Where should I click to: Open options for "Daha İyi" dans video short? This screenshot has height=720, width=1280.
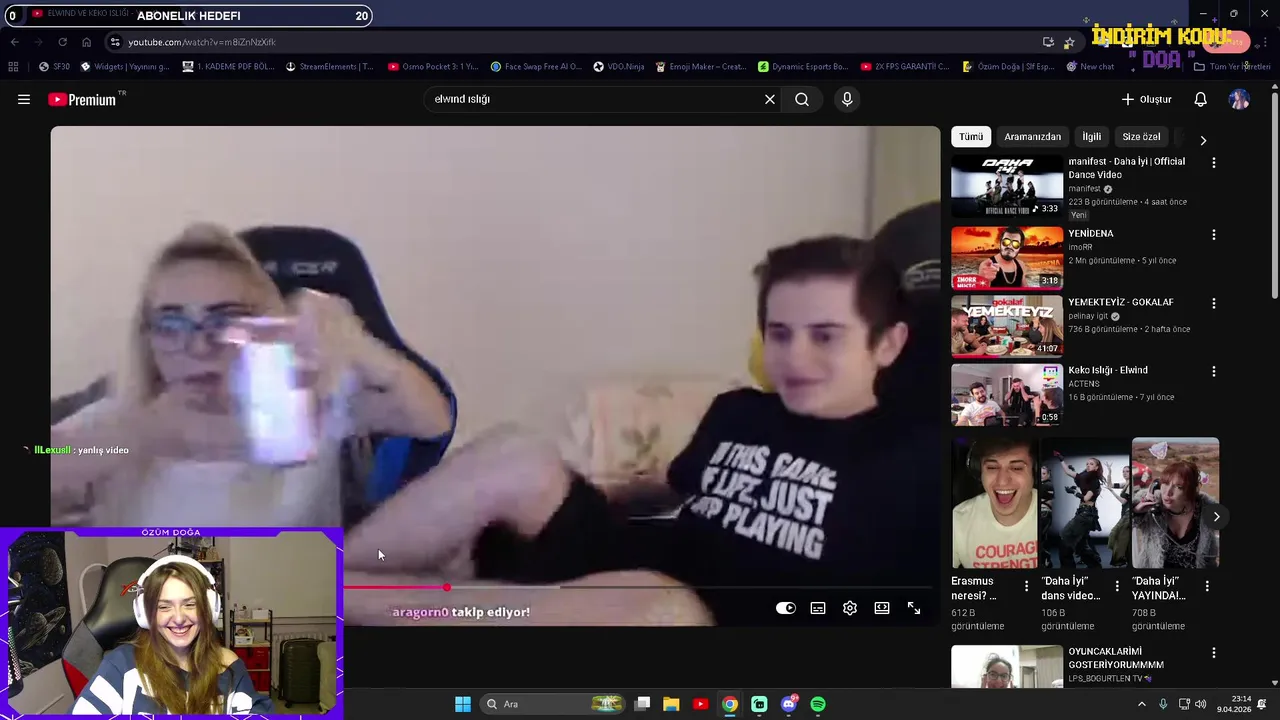[x=1117, y=586]
